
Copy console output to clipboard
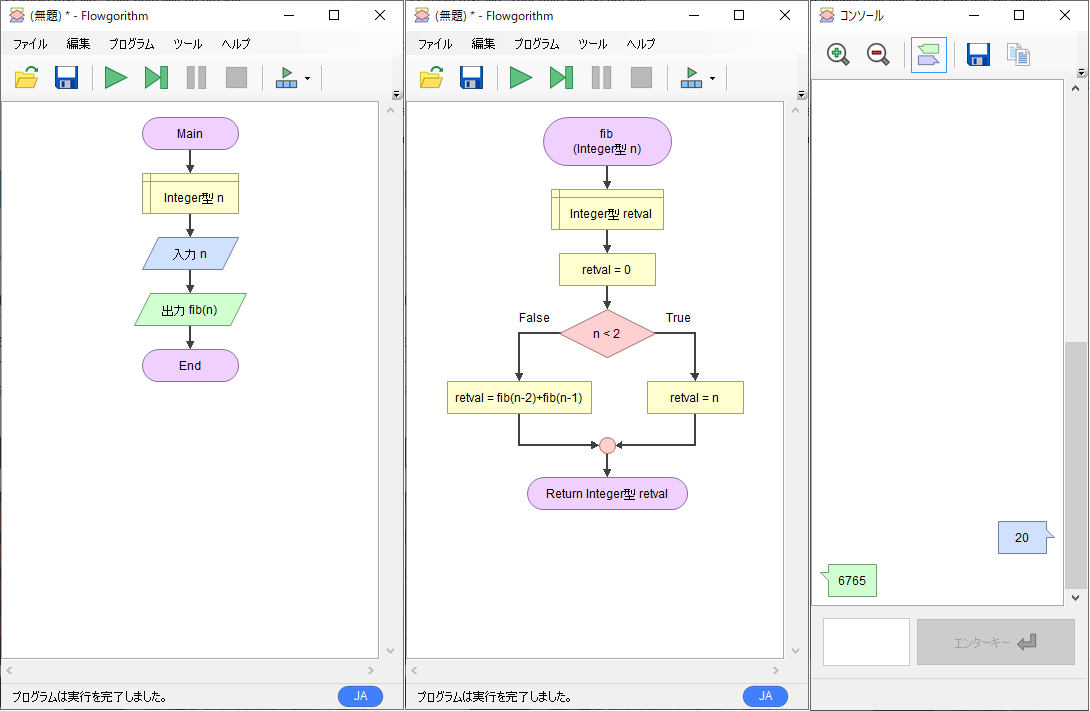pos(1018,54)
